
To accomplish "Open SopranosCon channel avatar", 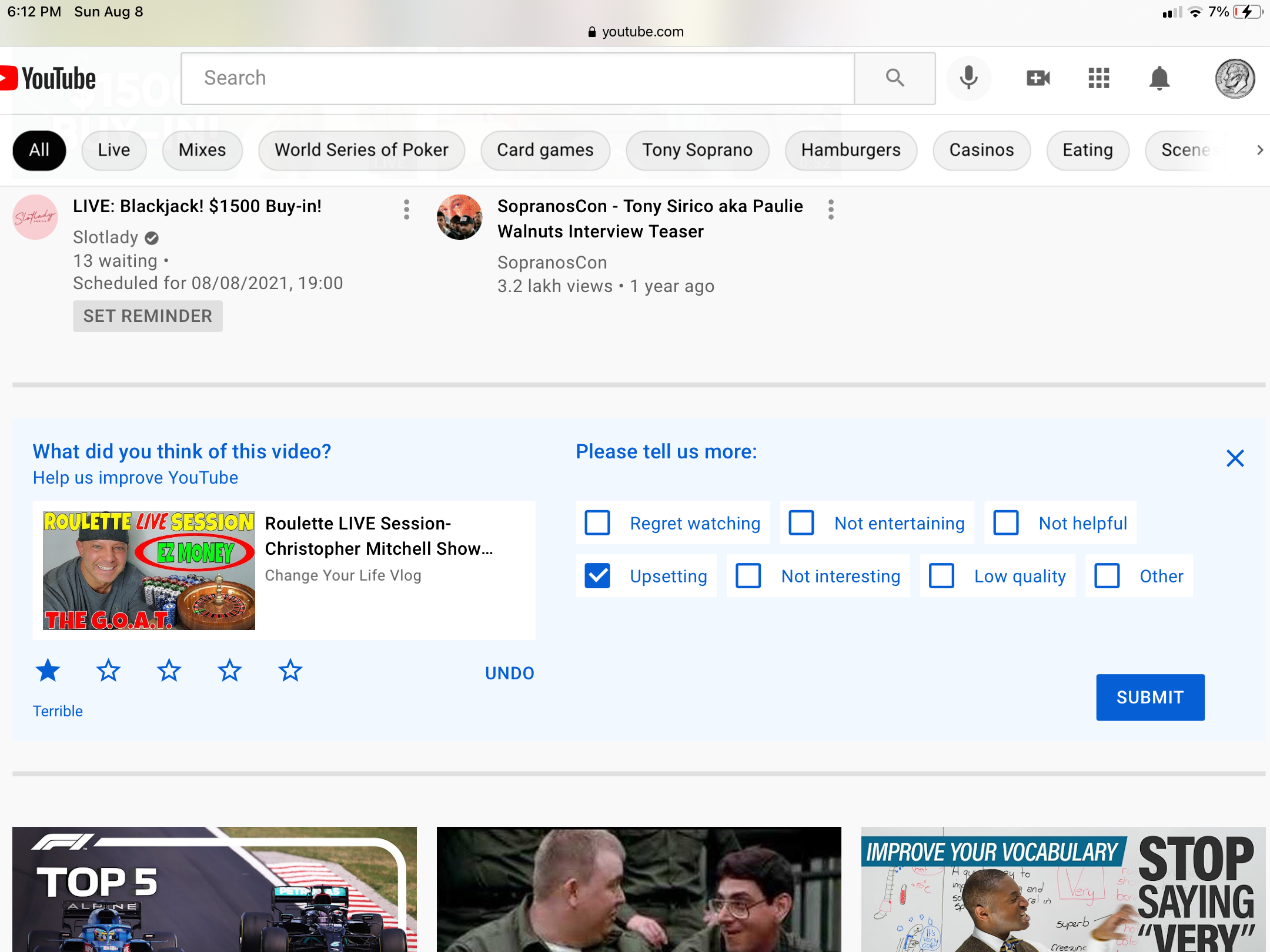I will tap(460, 217).
